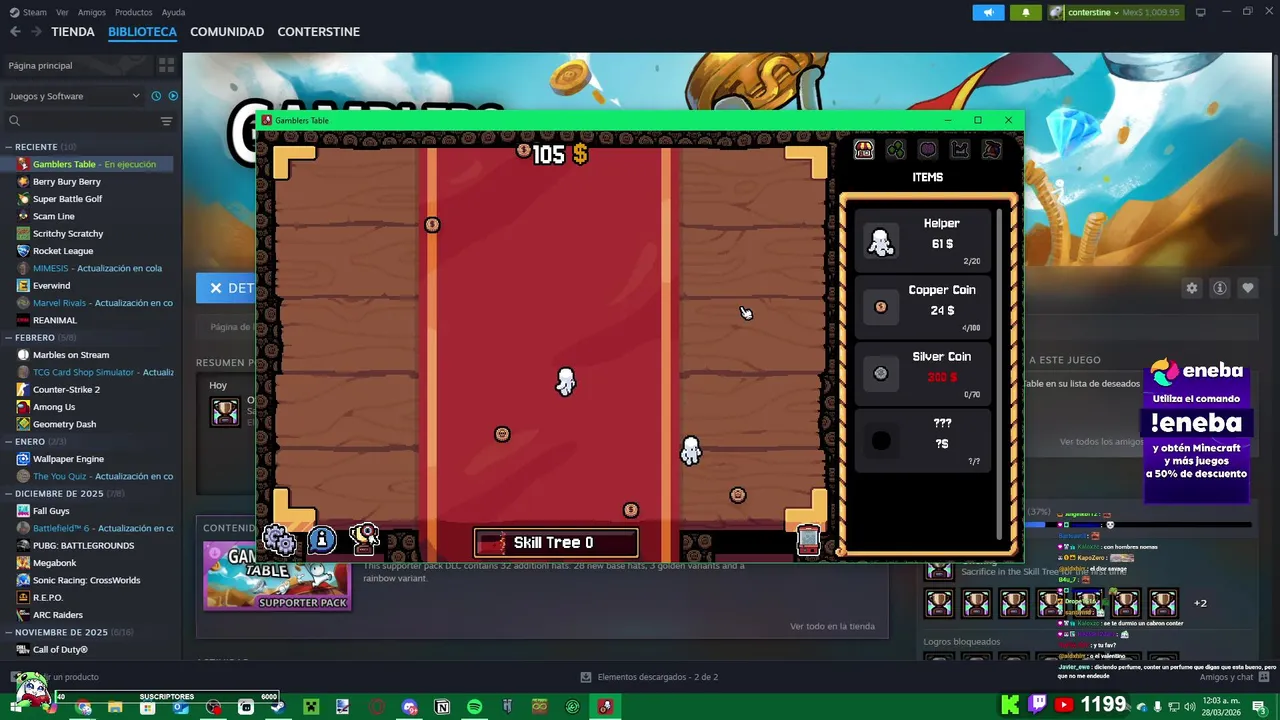Go back with Steam's left arrow
1280x720 pixels.
click(15, 32)
